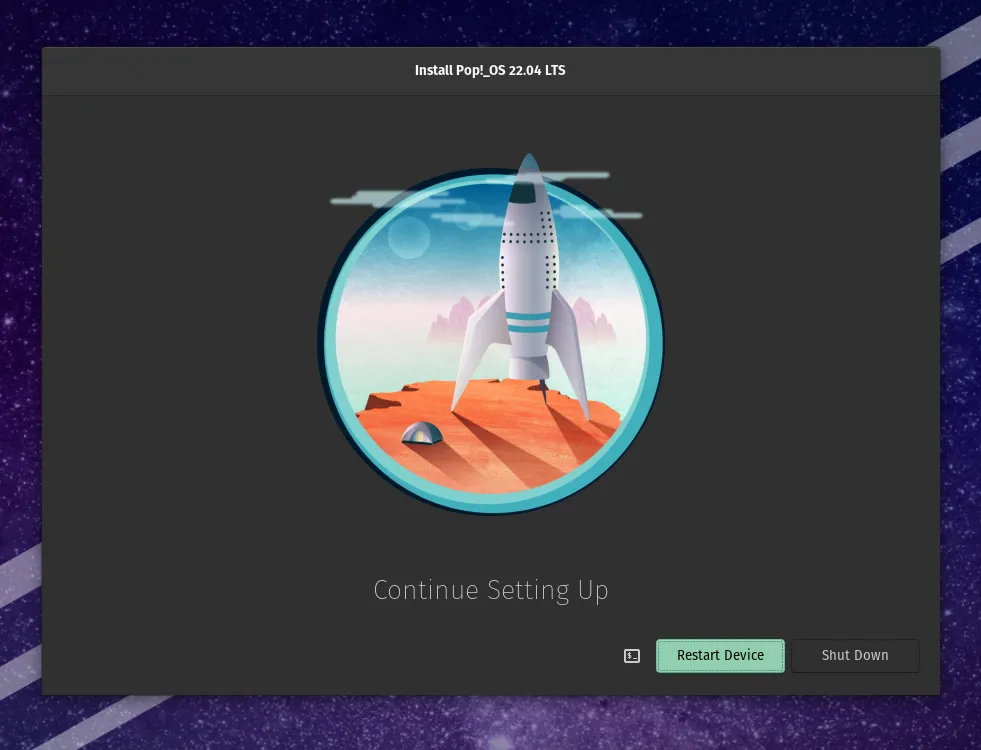
Task: Click the rocket's right landing fin
Action: [570, 340]
